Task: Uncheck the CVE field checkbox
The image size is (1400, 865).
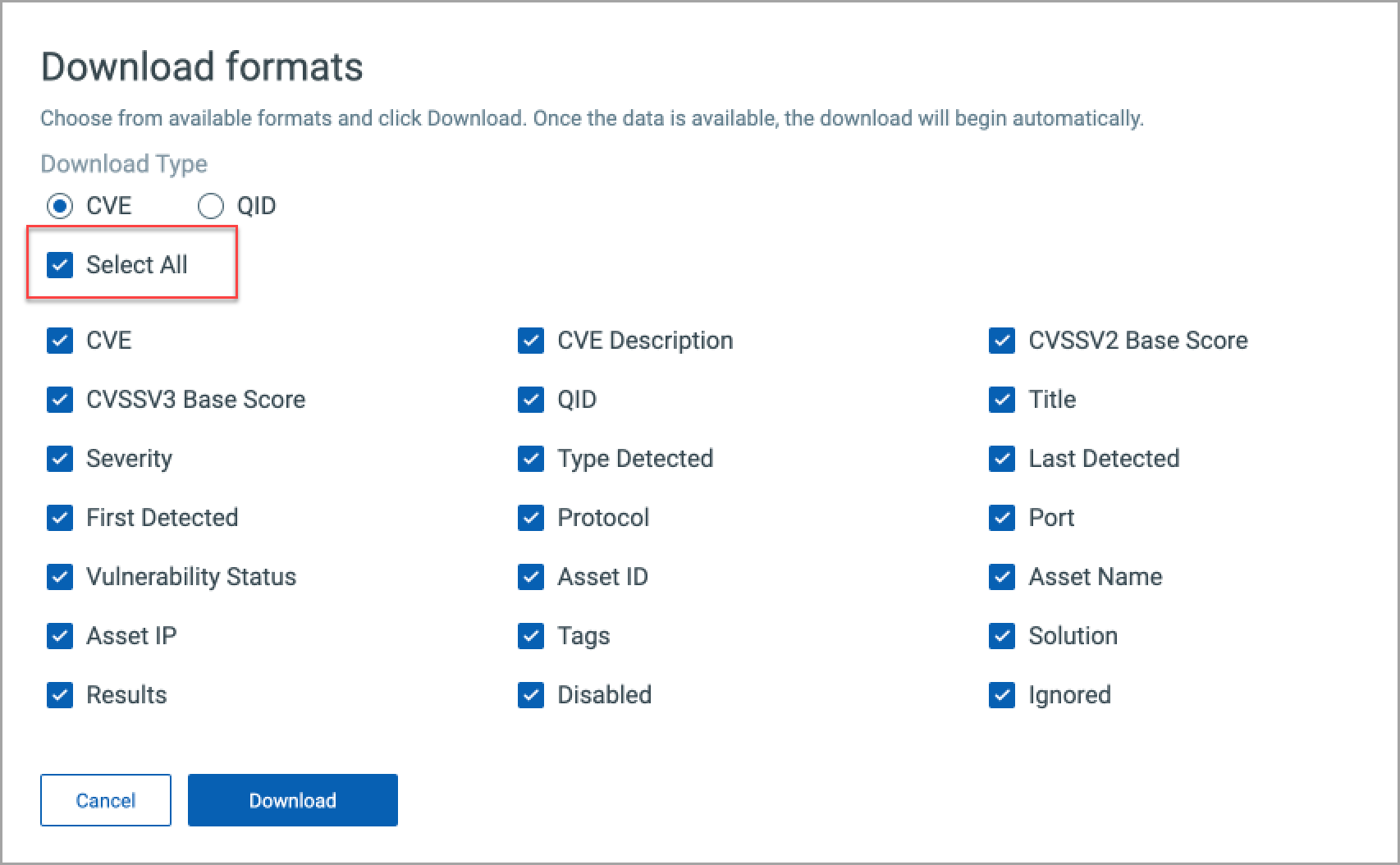Action: point(60,341)
